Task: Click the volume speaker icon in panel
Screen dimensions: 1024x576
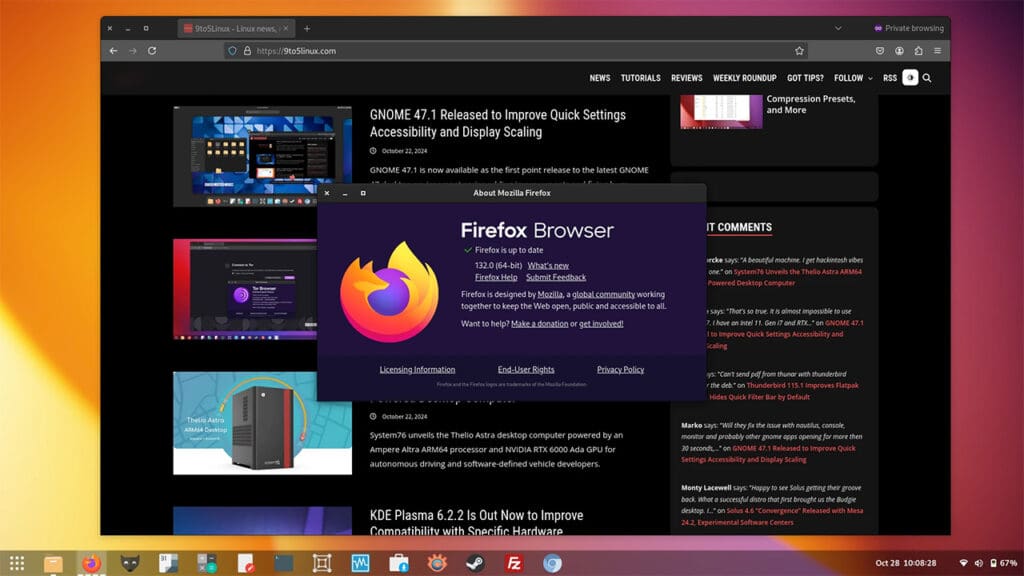Action: [978, 563]
